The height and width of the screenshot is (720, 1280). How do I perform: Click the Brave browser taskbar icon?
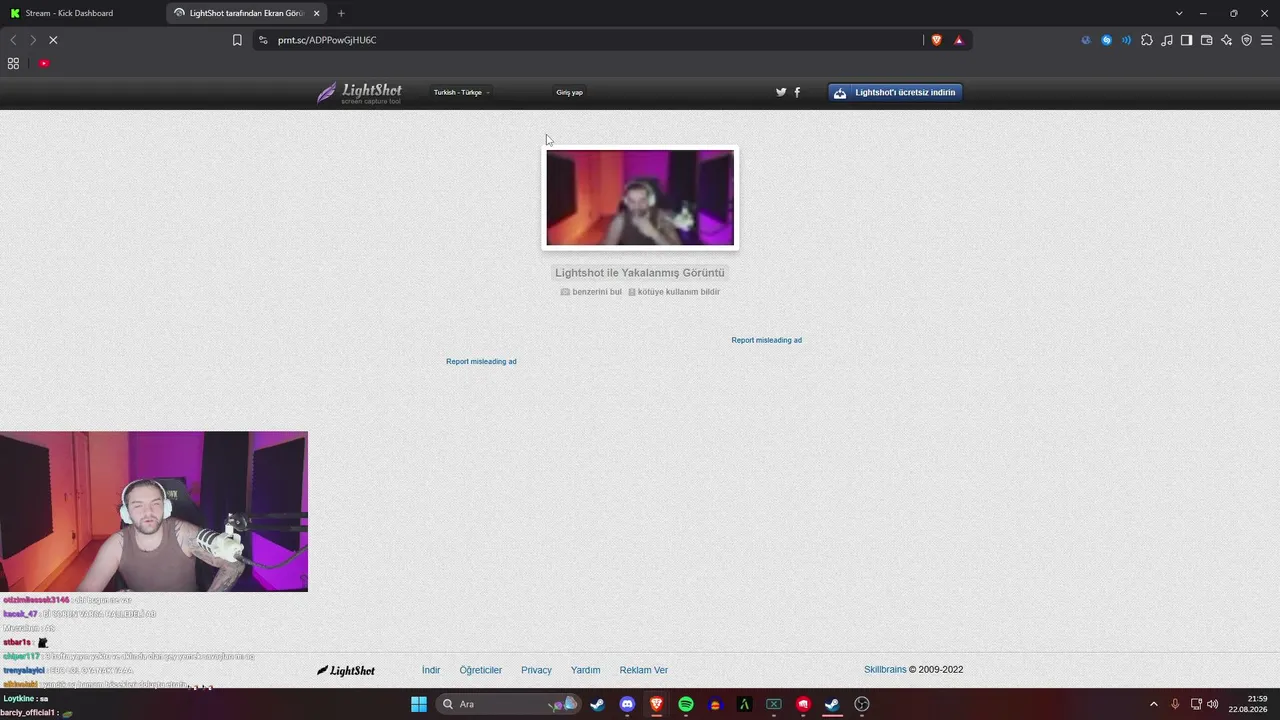[x=656, y=704]
